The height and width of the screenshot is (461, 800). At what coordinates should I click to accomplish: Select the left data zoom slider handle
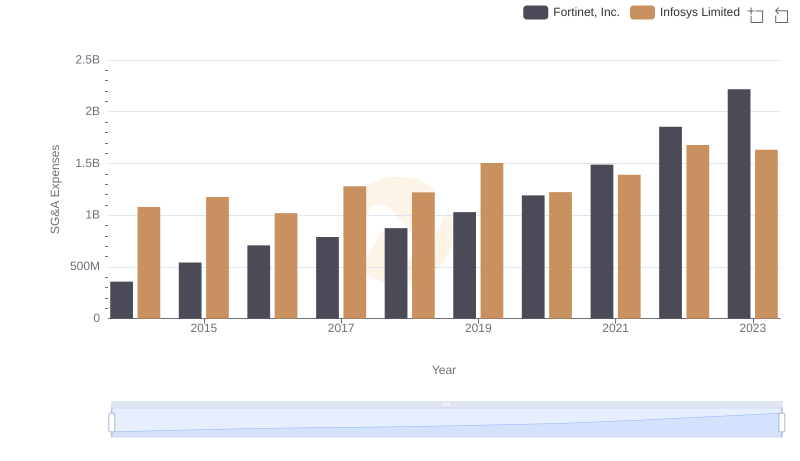pyautogui.click(x=112, y=422)
